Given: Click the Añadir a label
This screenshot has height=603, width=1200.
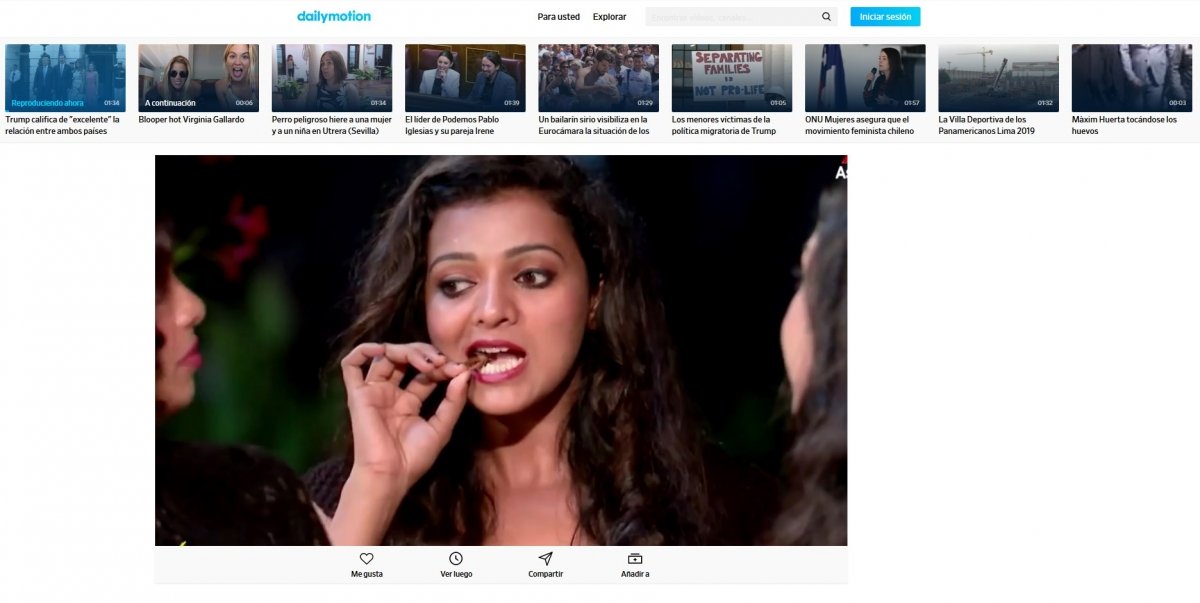Looking at the screenshot, I should click(x=634, y=574).
